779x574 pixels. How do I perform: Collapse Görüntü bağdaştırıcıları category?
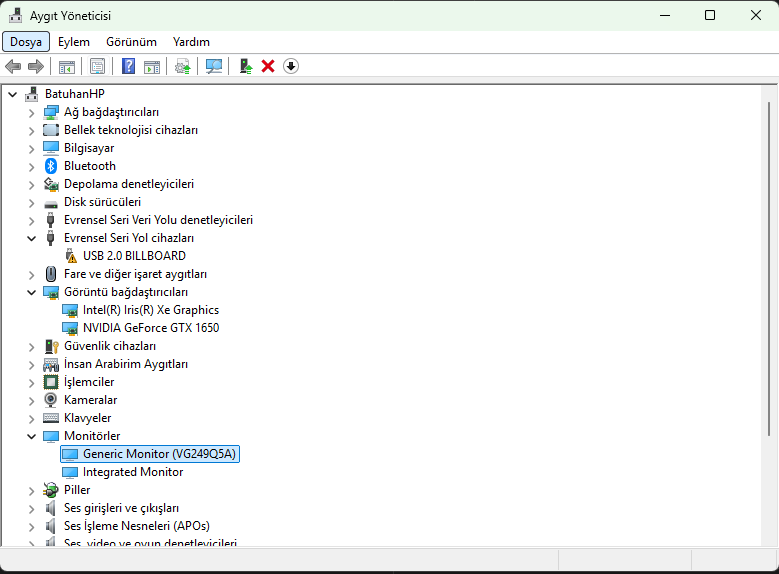point(31,292)
